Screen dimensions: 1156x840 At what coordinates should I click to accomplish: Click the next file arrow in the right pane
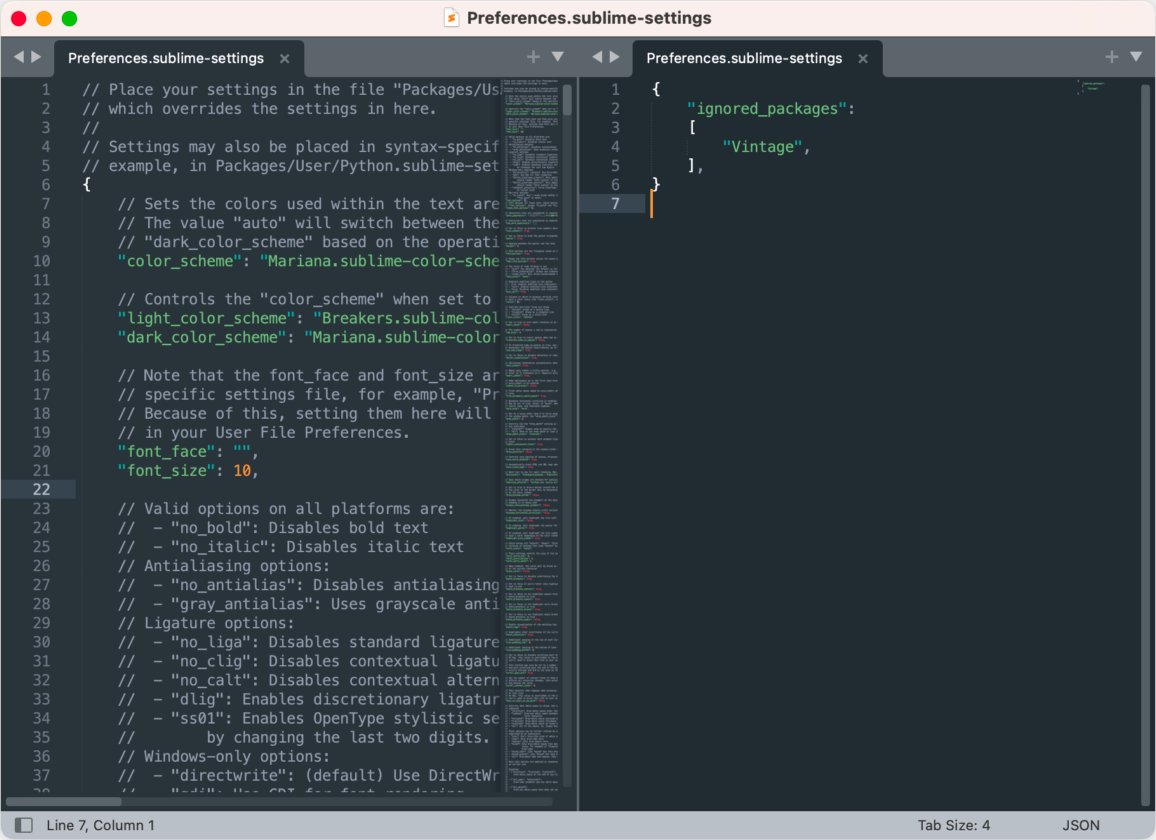click(x=615, y=57)
